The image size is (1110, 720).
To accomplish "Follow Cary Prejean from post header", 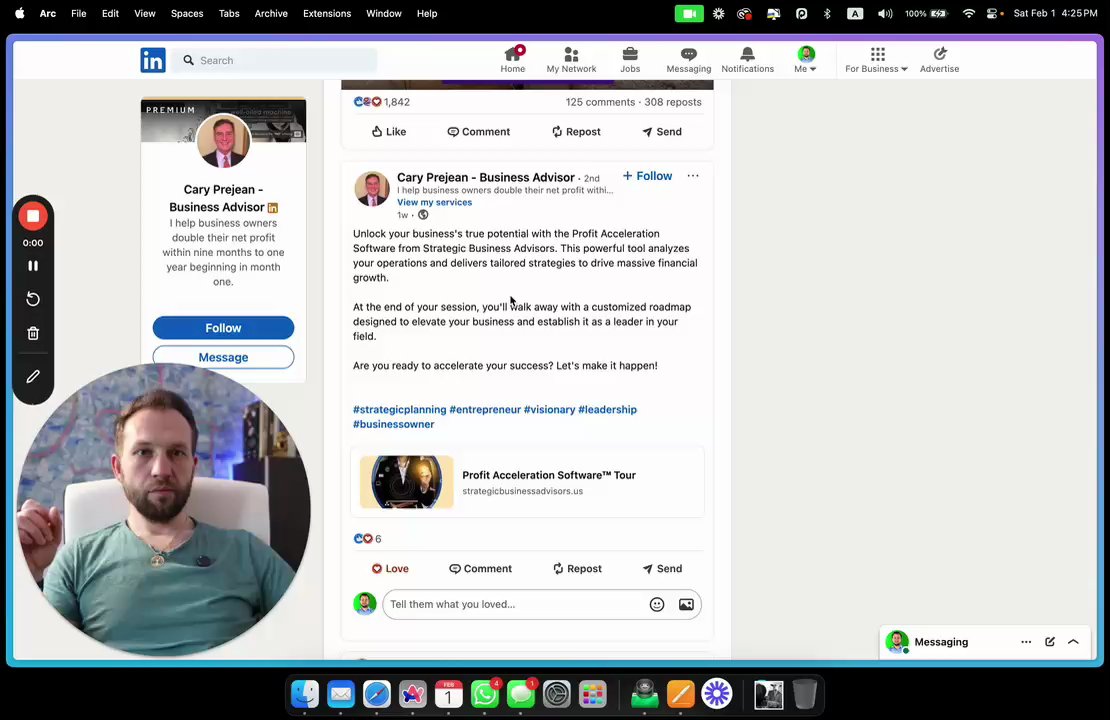I will tap(647, 176).
